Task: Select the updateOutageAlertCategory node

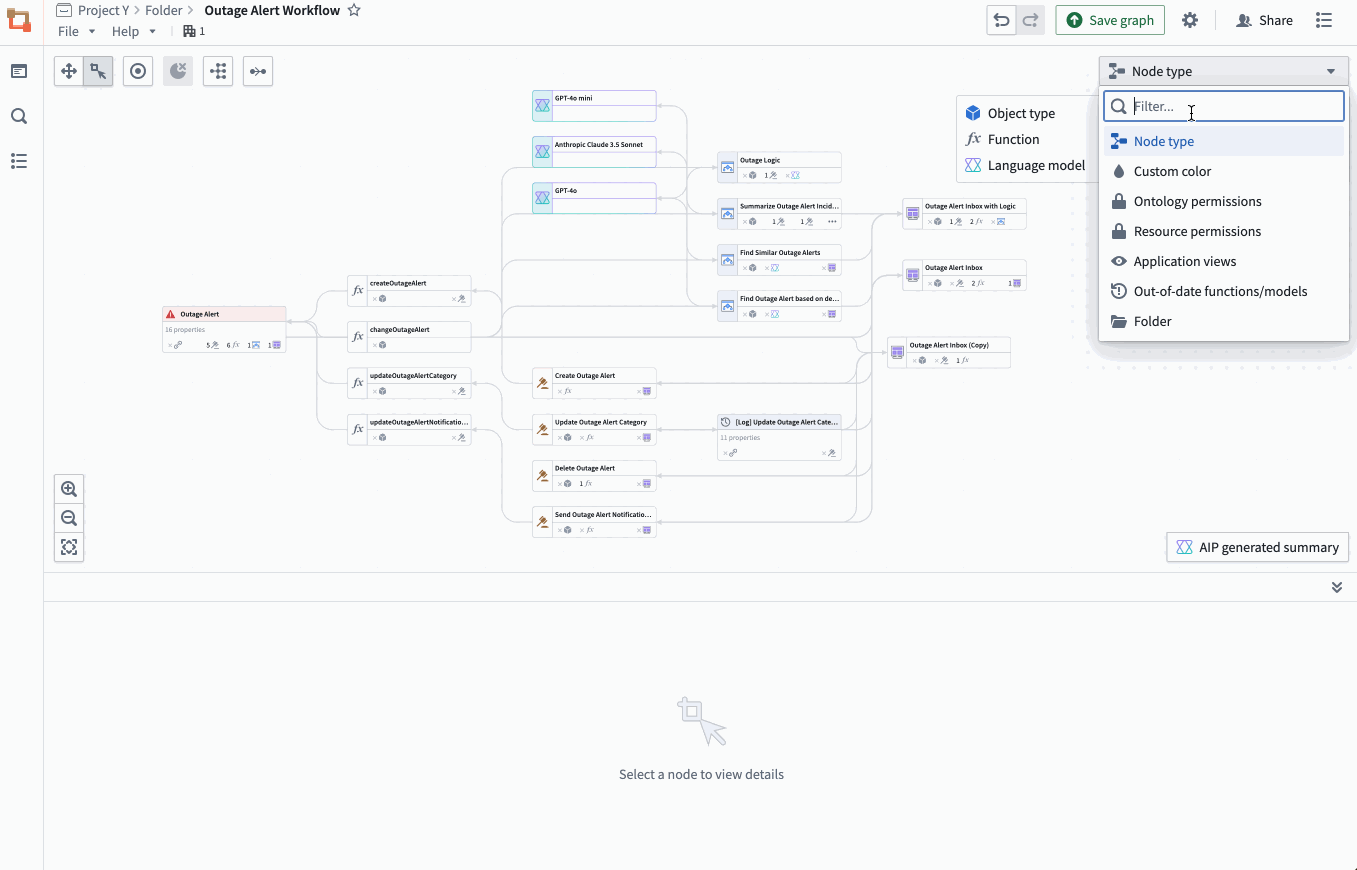Action: point(409,383)
